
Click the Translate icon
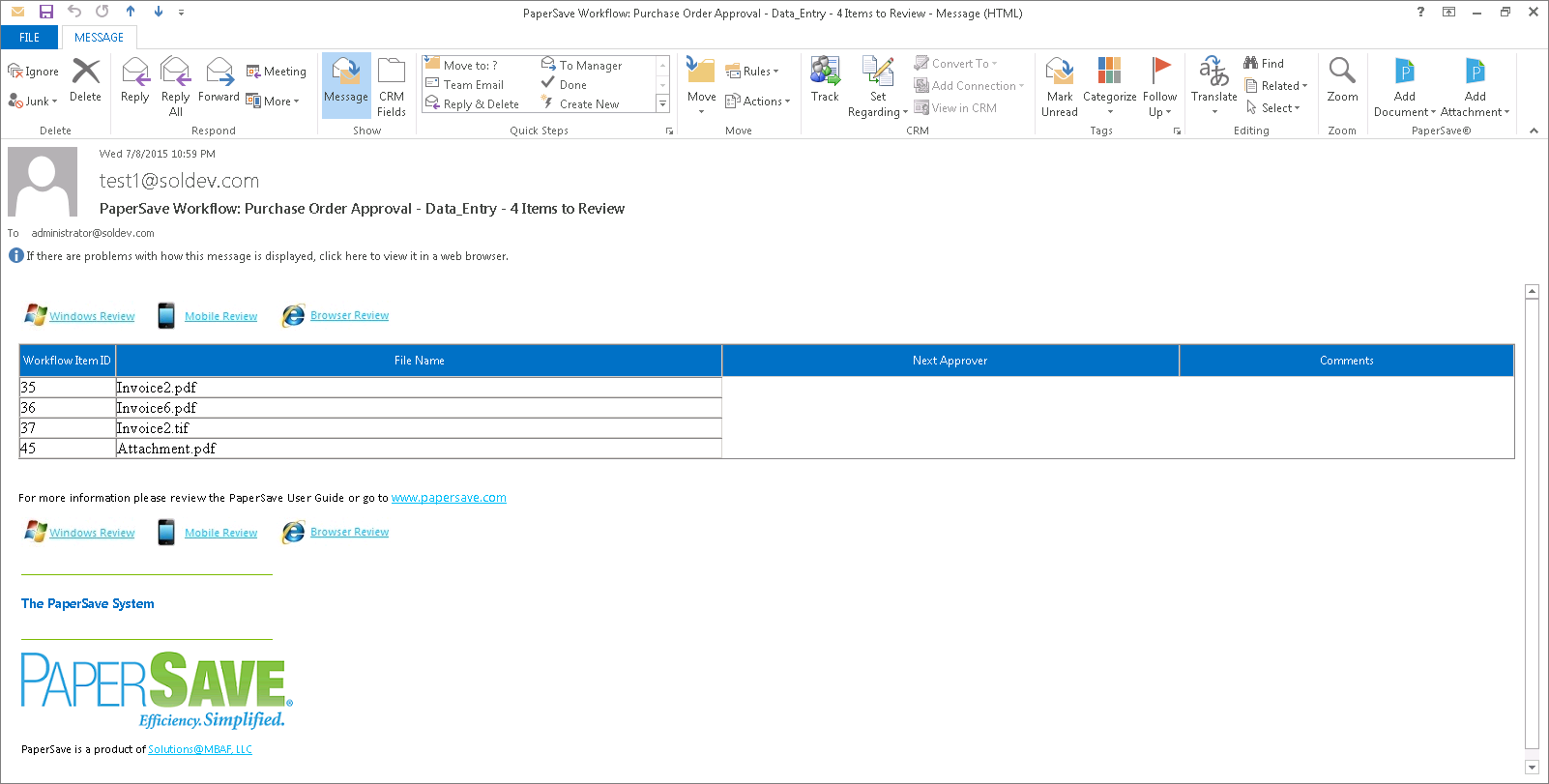pyautogui.click(x=1214, y=72)
